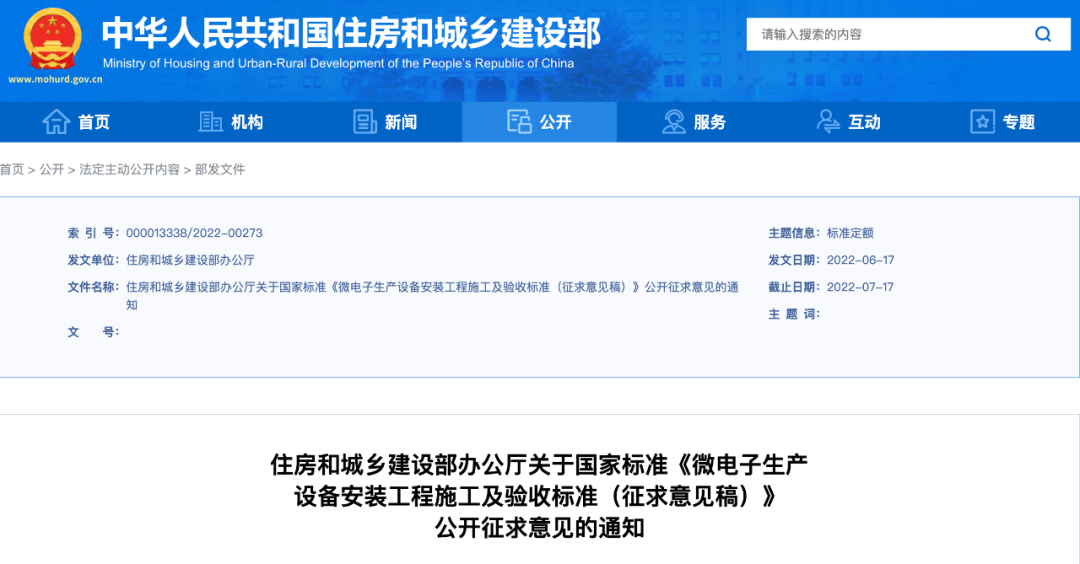This screenshot has height=564, width=1080.
Task: Focus the search input field
Action: (885, 34)
